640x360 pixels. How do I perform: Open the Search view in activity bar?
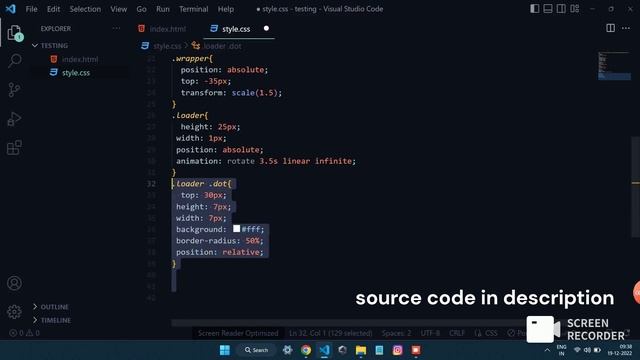14,61
